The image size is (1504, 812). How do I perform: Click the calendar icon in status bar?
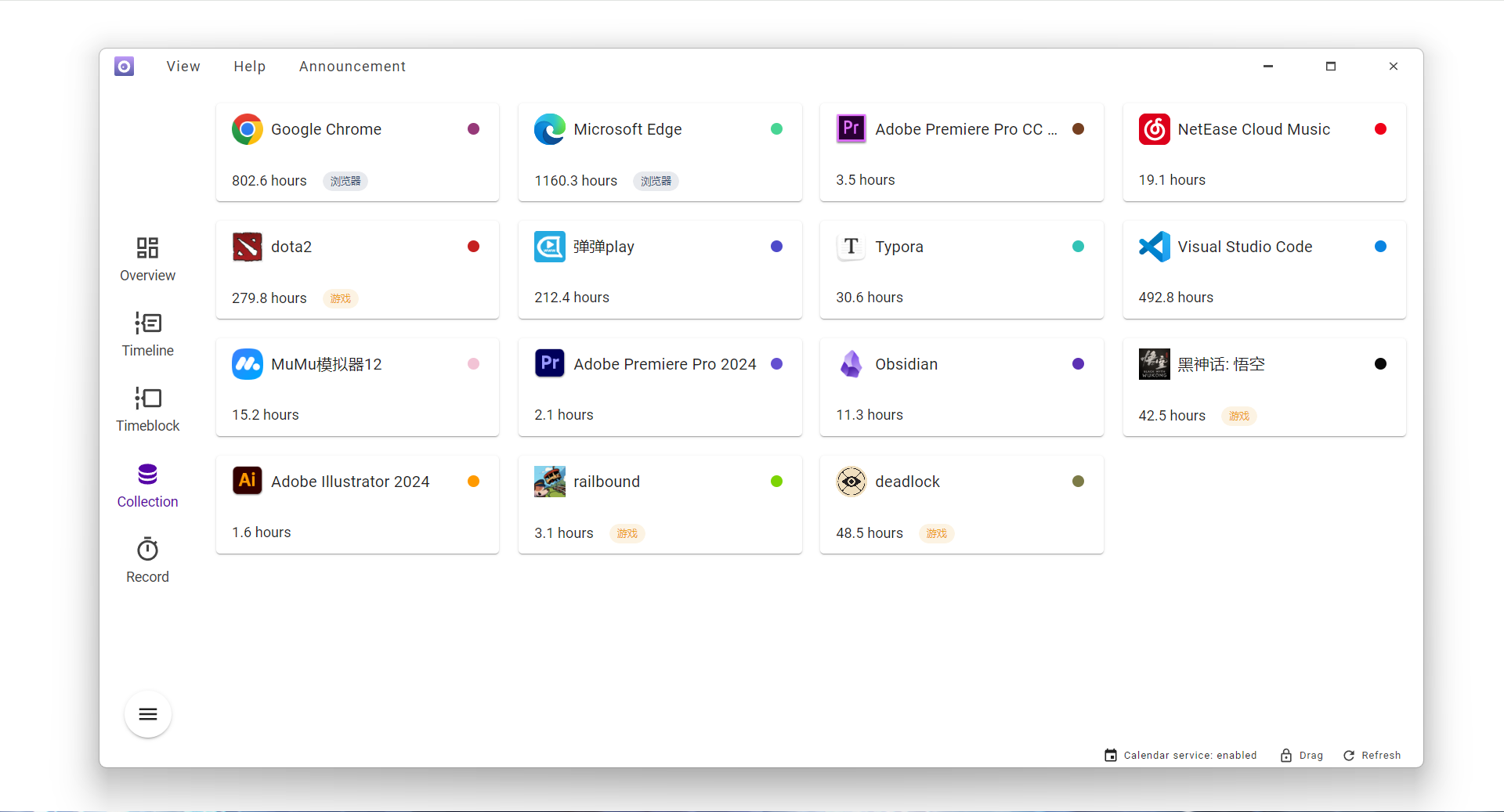[x=1111, y=756]
